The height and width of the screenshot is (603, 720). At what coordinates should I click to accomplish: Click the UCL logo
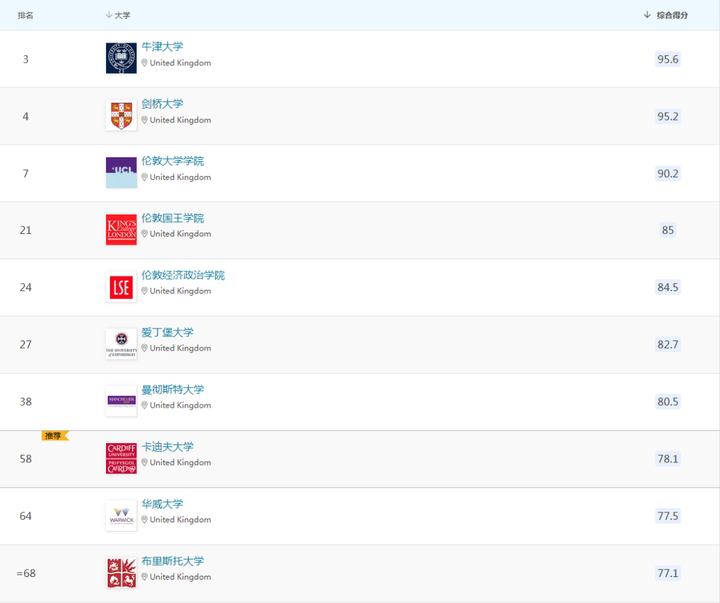click(x=121, y=173)
